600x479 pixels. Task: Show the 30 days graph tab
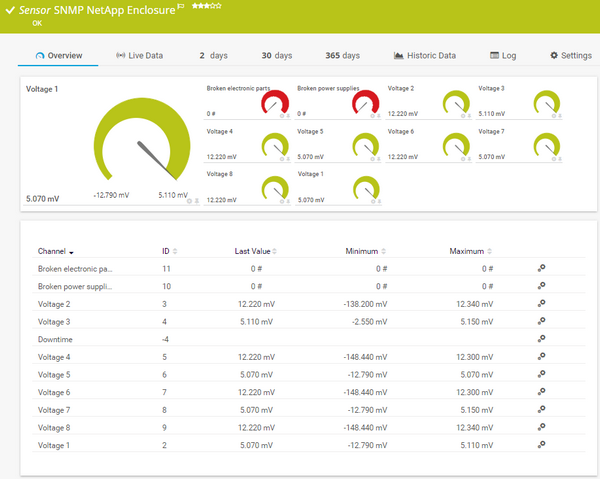point(276,55)
